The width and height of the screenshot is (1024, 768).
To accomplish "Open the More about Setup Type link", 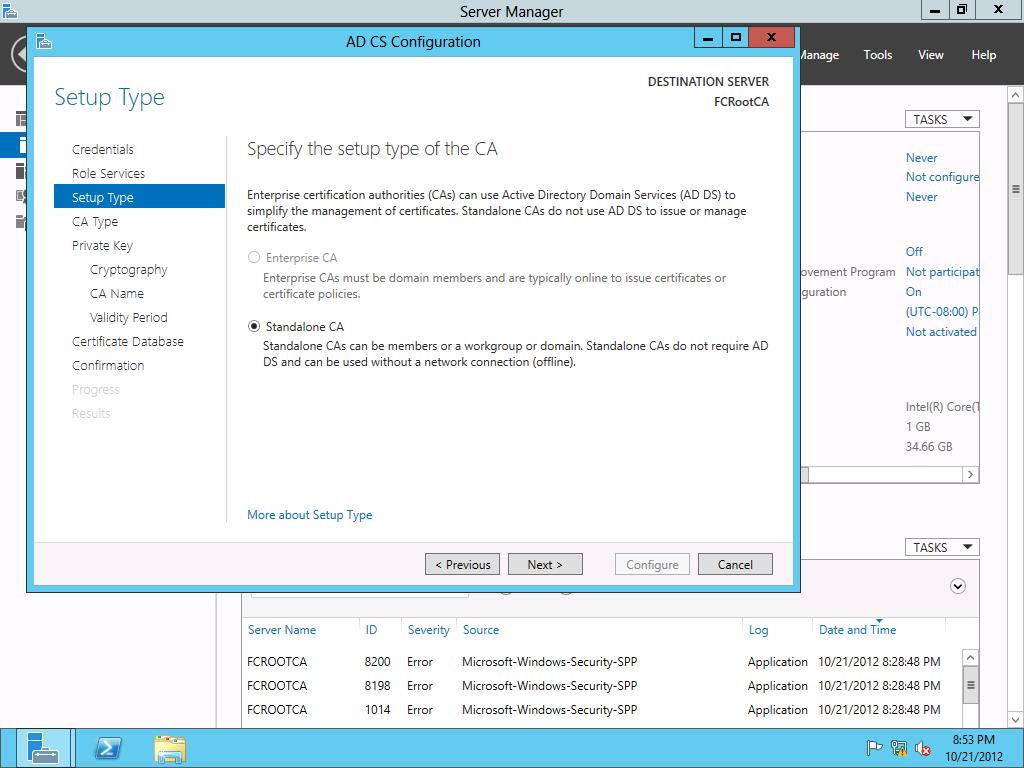I will [x=310, y=515].
